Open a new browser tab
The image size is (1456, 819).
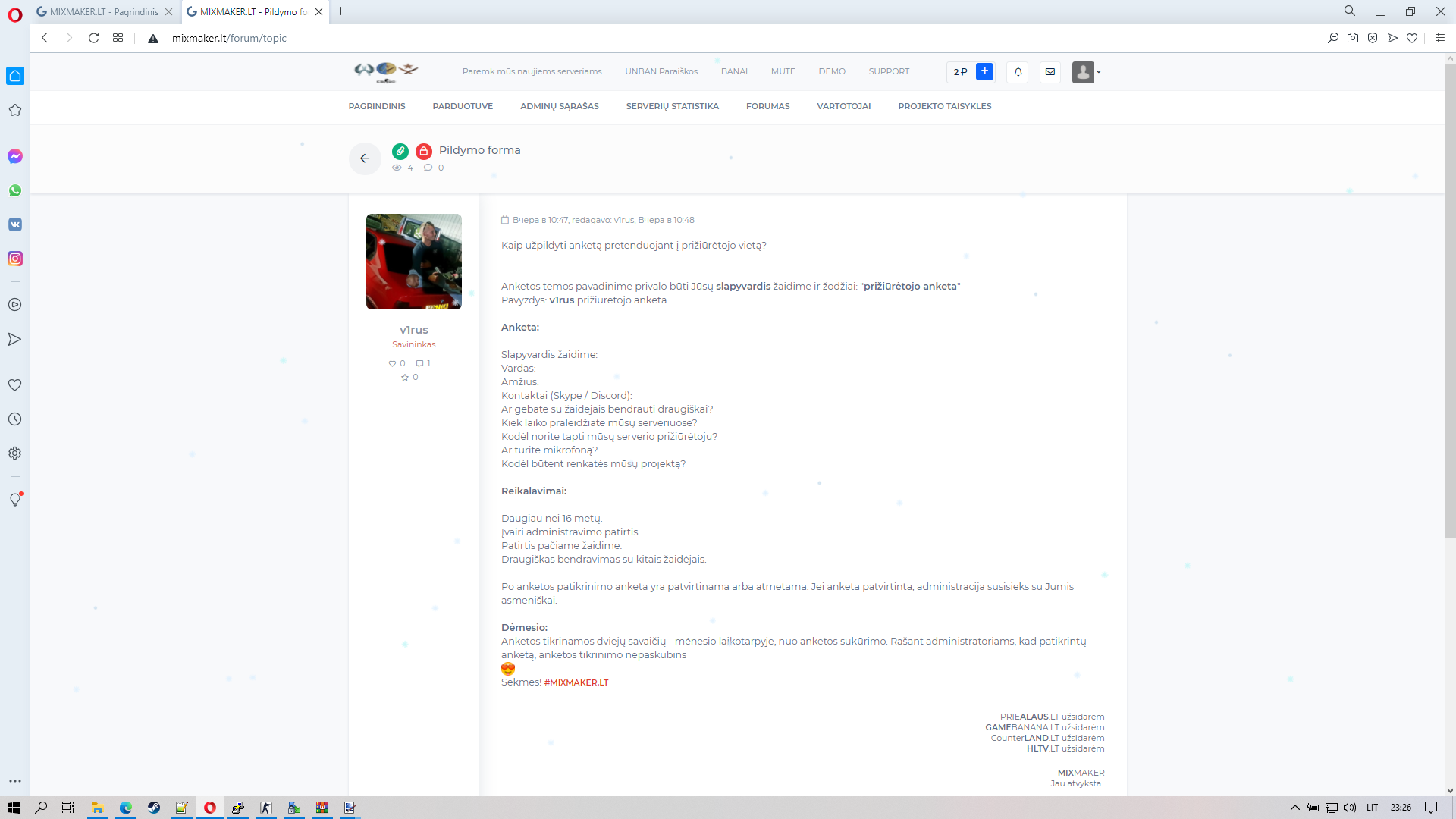pyautogui.click(x=341, y=11)
